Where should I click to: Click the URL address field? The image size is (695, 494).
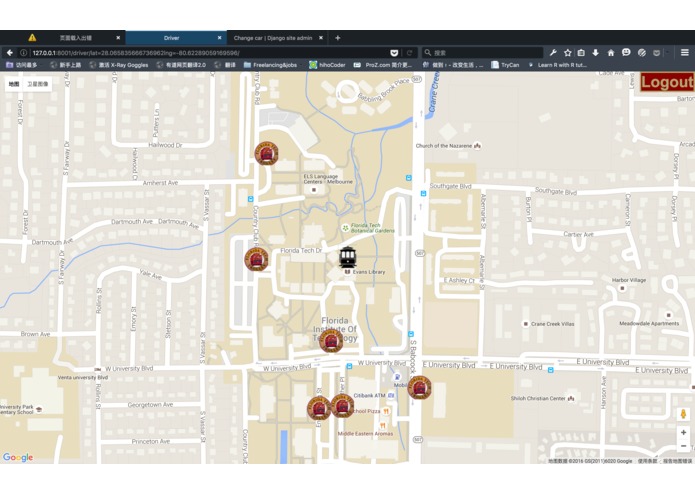(x=208, y=53)
